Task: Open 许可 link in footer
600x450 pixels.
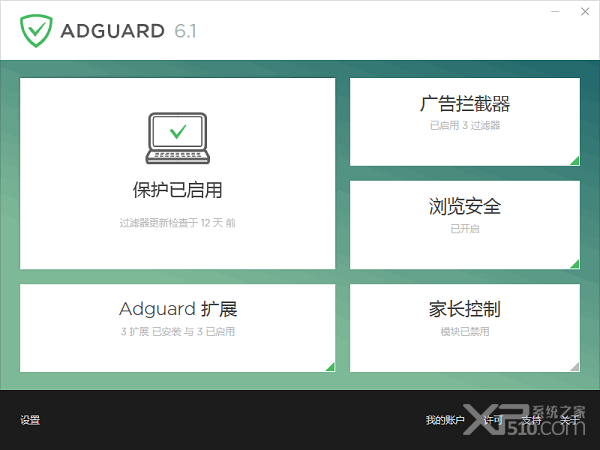Action: pos(493,420)
